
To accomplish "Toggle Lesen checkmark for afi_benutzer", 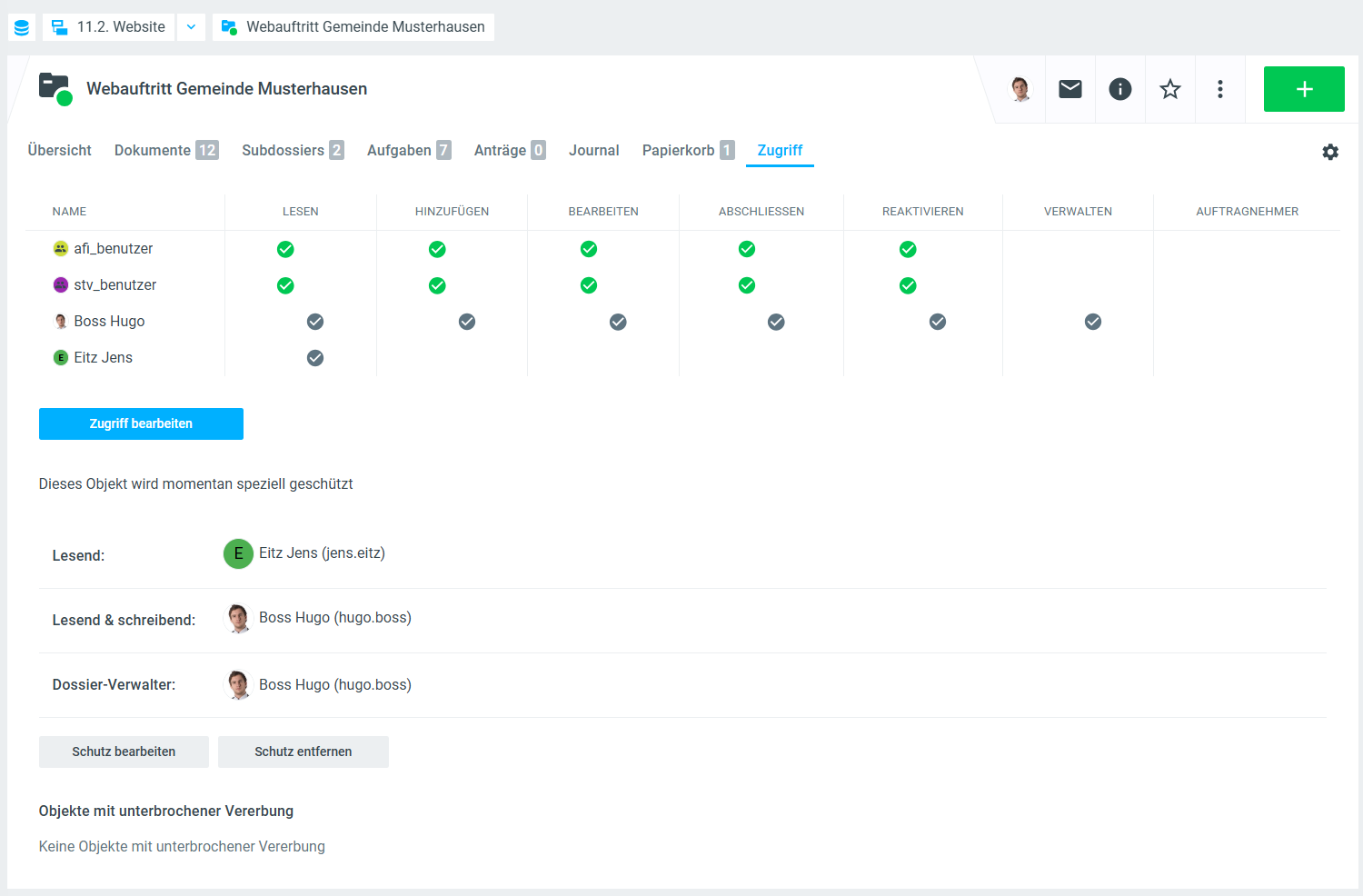I will pyautogui.click(x=285, y=249).
